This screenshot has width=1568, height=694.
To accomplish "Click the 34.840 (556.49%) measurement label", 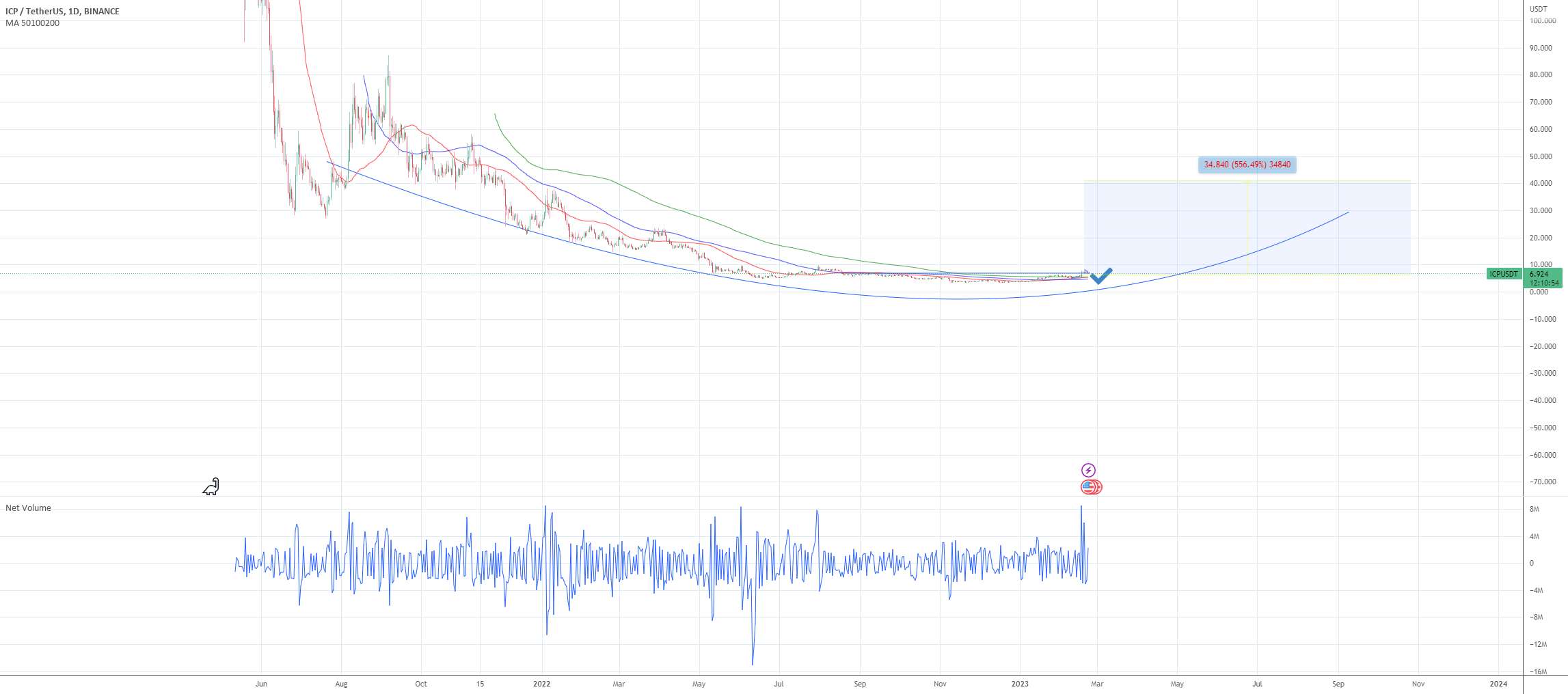I will pyautogui.click(x=1247, y=165).
